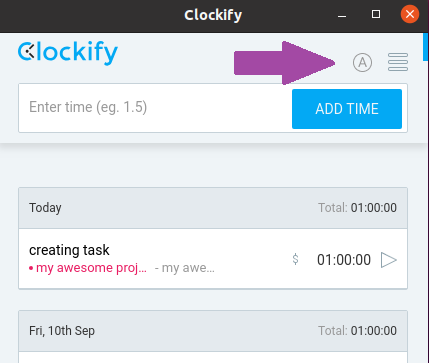Click the Today group header

click(x=213, y=208)
